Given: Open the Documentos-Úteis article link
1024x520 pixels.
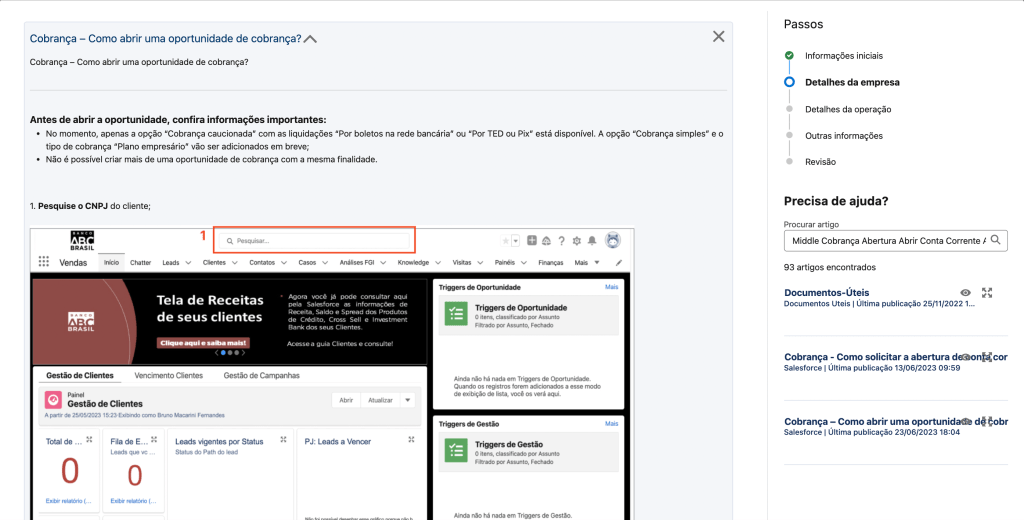Looking at the screenshot, I should pyautogui.click(x=826, y=293).
